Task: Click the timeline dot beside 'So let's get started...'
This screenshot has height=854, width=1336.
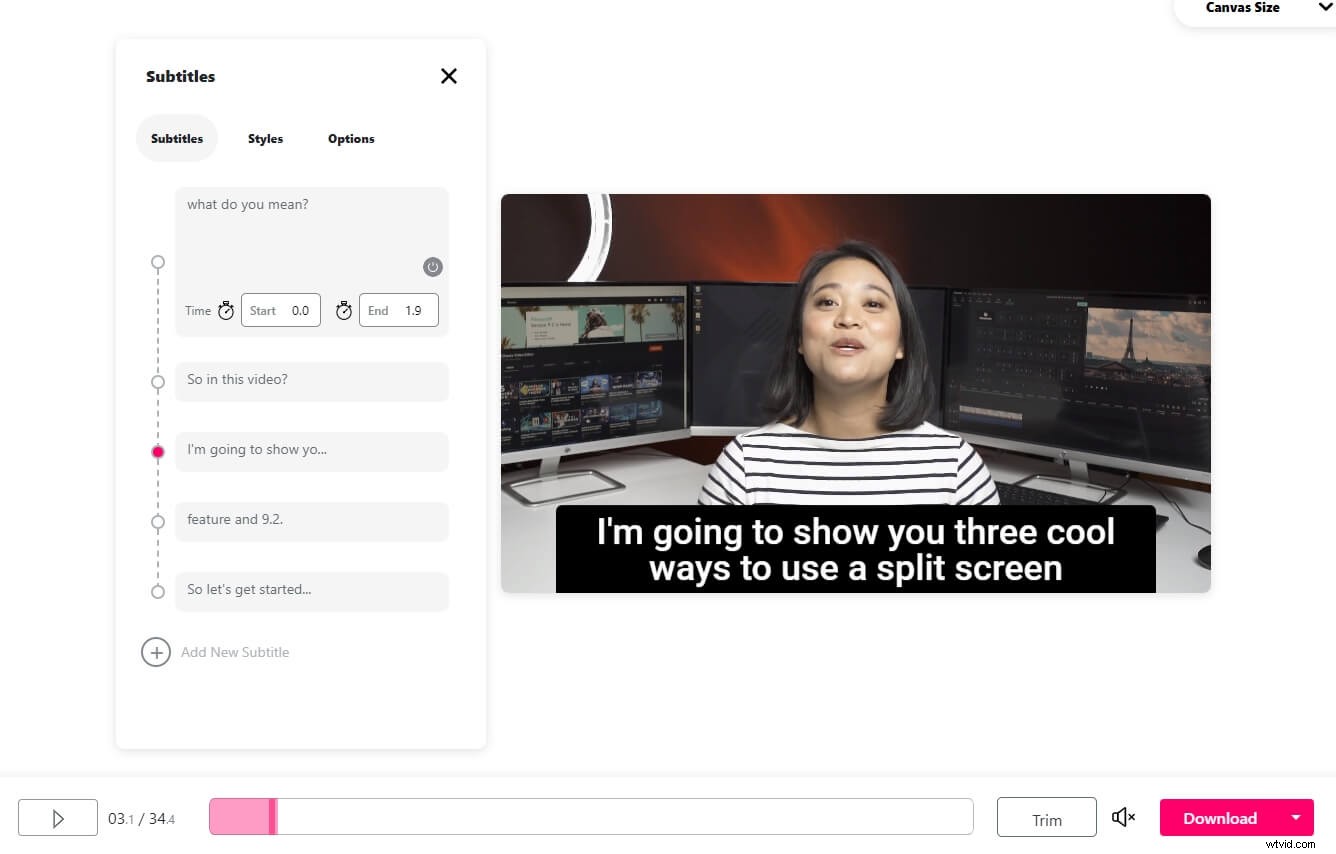Action: click(x=157, y=591)
